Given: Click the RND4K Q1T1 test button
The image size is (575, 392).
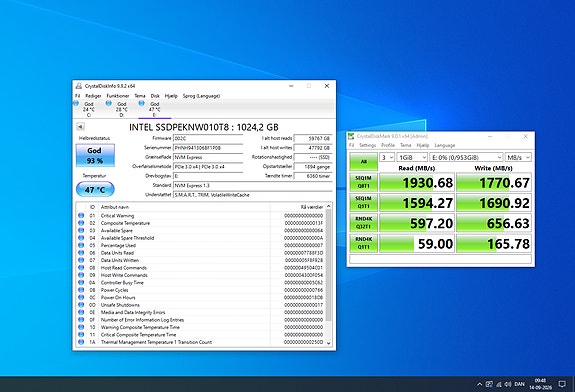Looking at the screenshot, I should 363,243.
